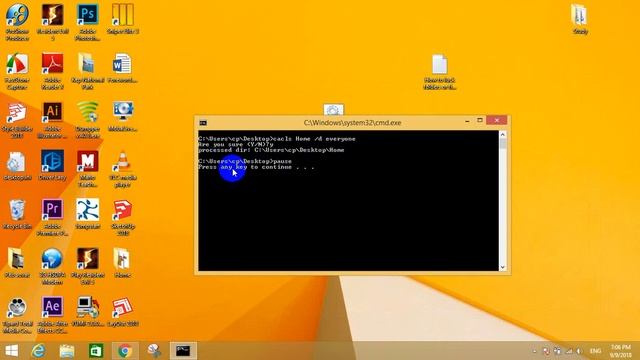Select the red M McAfee shortcut icon
Image resolution: width=640 pixels, height=360 pixels.
[x=87, y=161]
